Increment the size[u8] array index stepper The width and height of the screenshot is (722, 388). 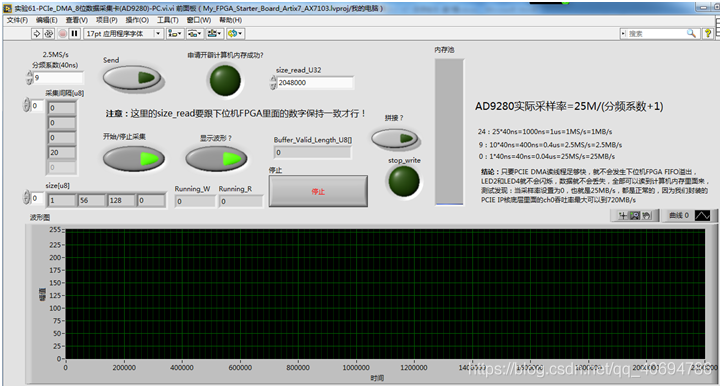[26, 195]
